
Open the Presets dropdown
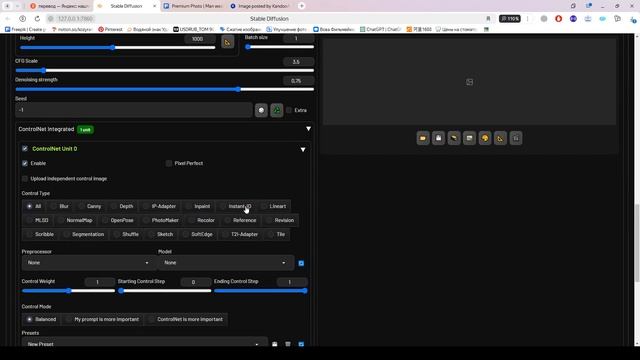click(145, 343)
